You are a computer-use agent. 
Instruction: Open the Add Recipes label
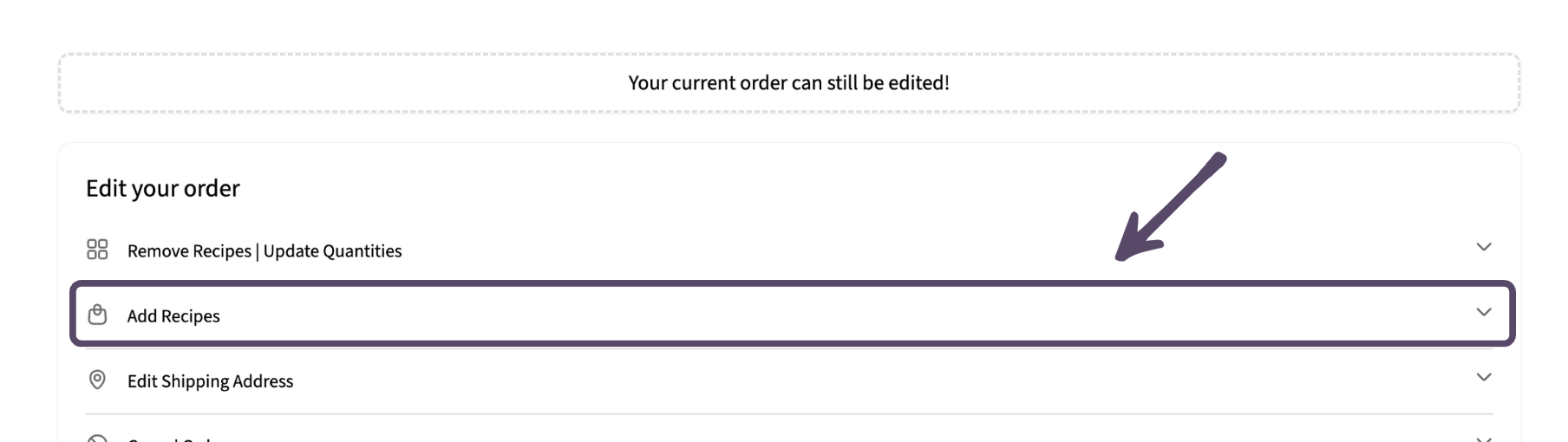(x=173, y=315)
